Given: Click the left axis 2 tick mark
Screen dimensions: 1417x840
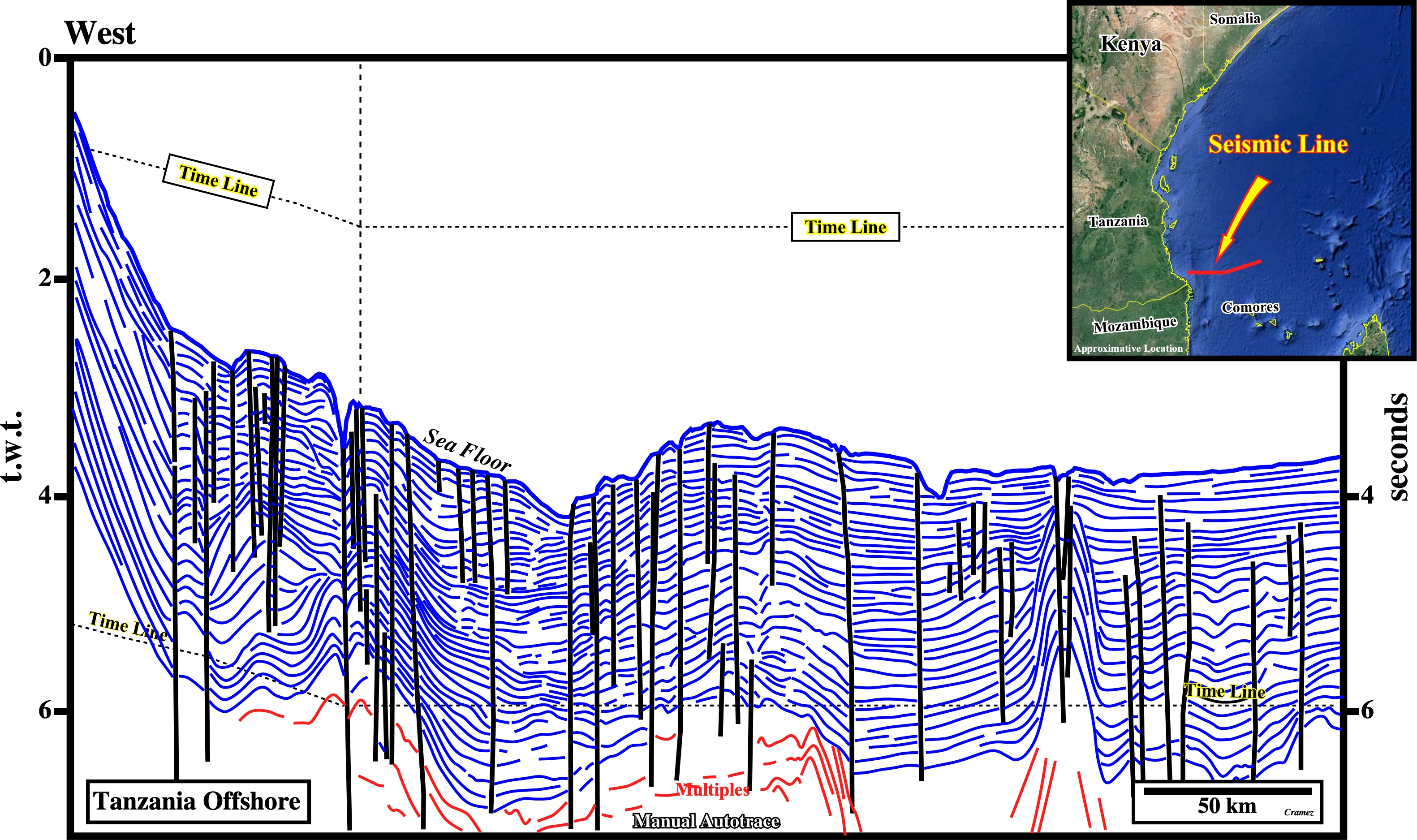Looking at the screenshot, I should point(60,279).
